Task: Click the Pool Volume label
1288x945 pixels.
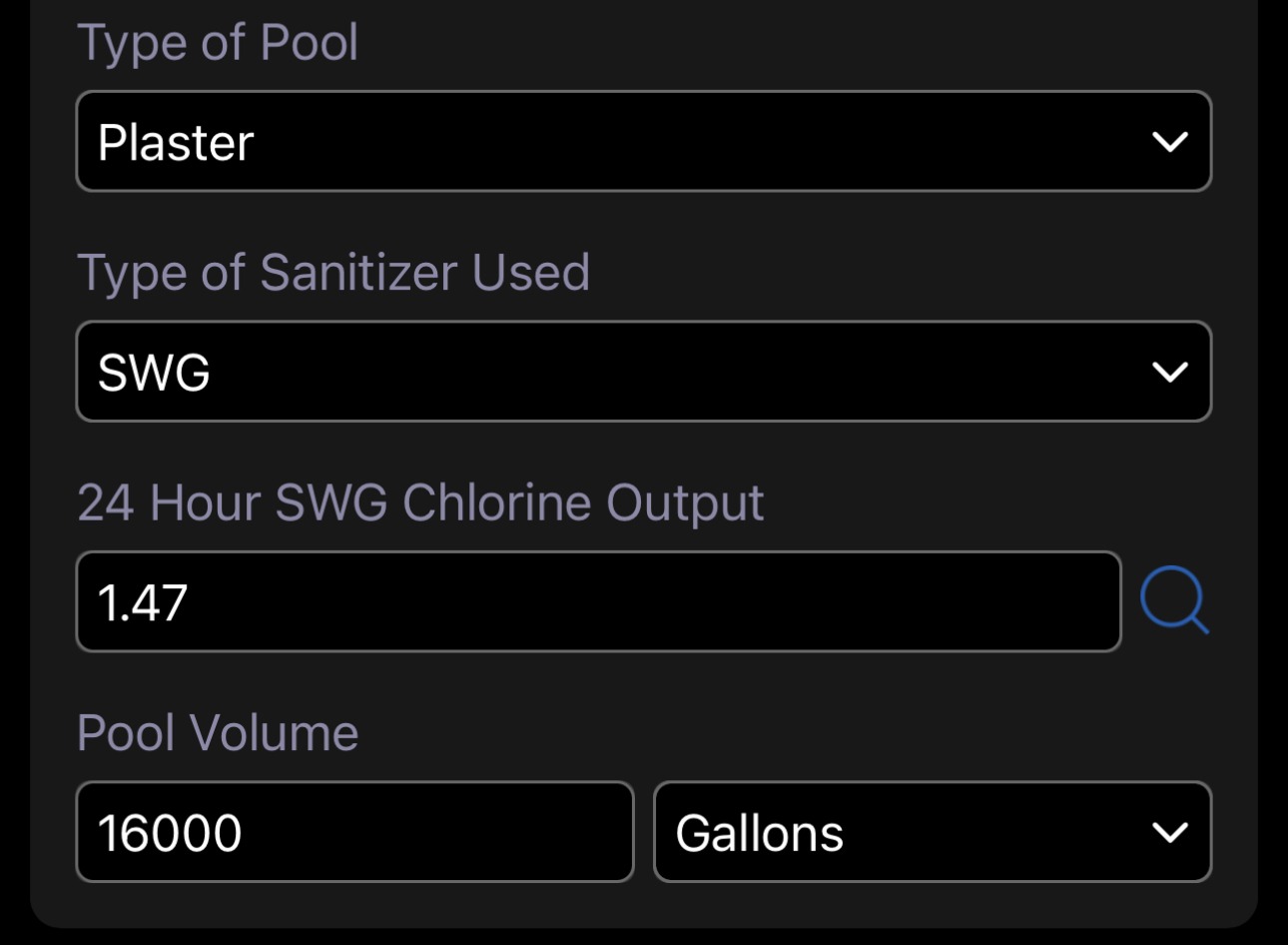Action: click(218, 733)
